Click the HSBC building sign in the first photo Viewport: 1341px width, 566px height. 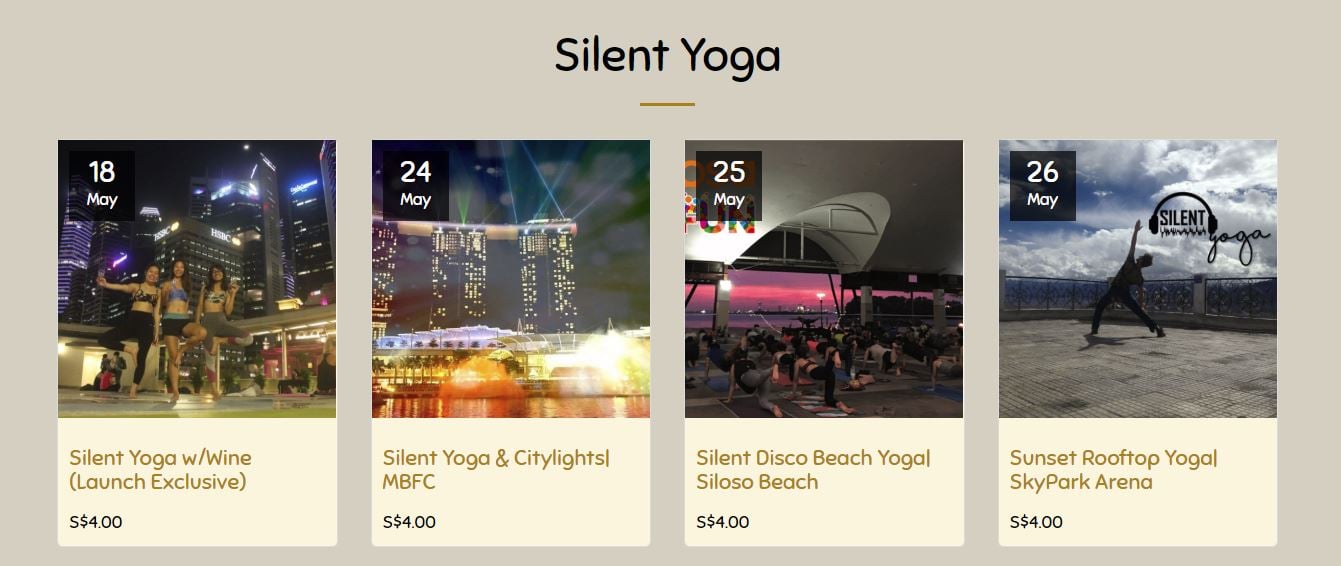point(220,232)
